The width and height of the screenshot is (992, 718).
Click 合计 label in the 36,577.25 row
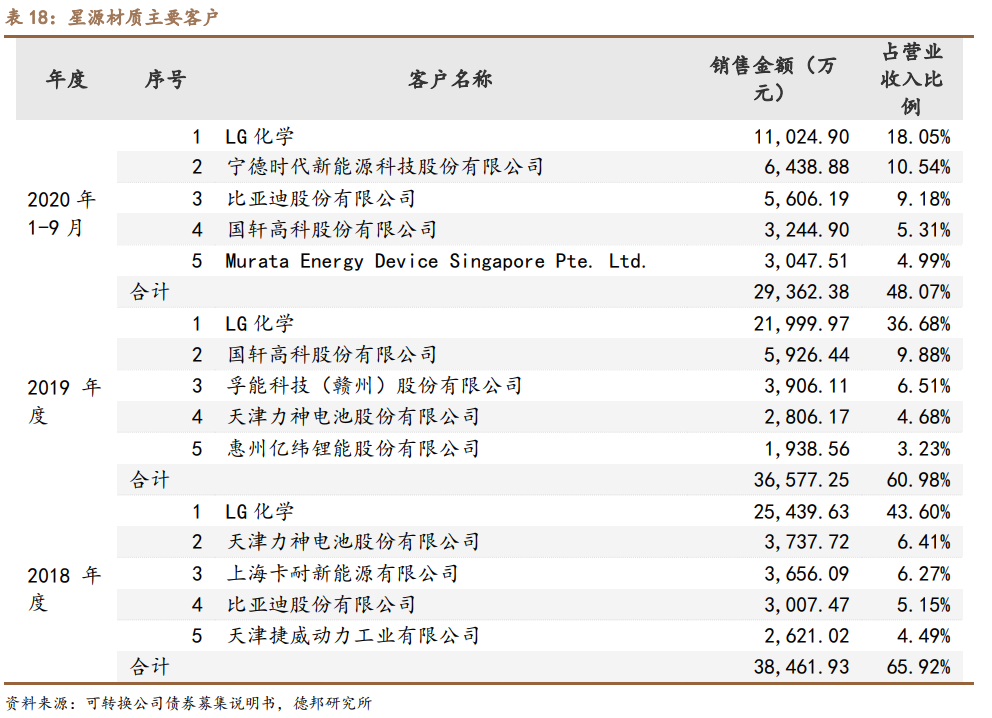(x=150, y=480)
